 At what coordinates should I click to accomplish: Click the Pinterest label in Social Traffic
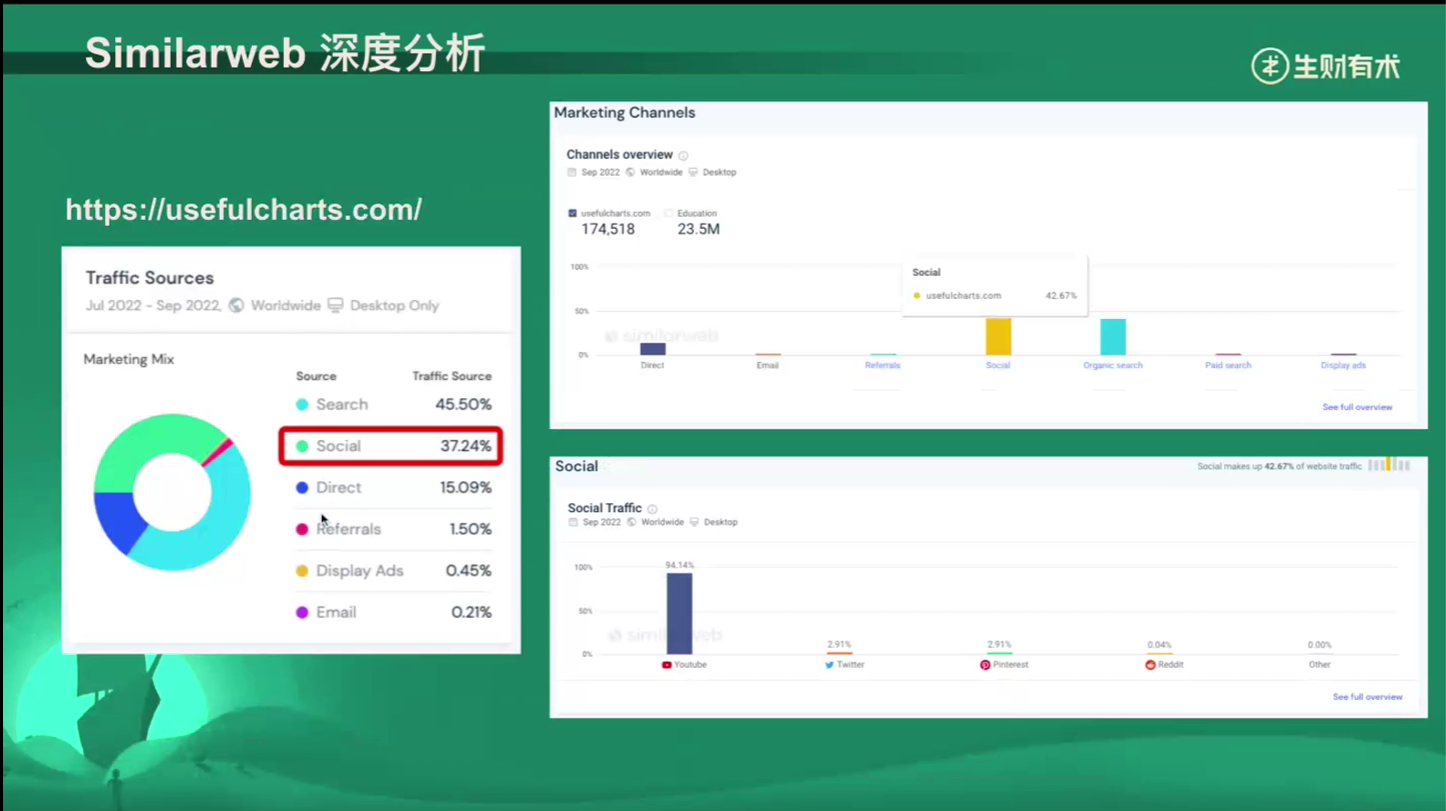[1010, 665]
